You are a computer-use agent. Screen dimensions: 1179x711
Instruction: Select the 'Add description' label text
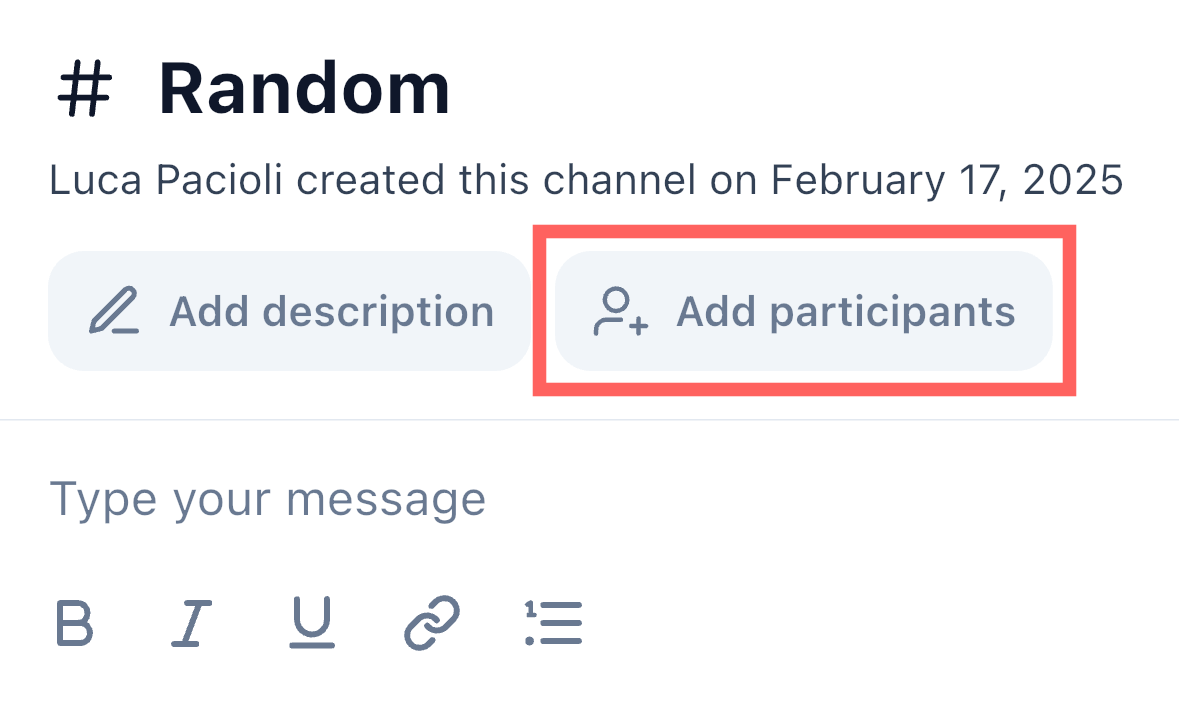331,311
